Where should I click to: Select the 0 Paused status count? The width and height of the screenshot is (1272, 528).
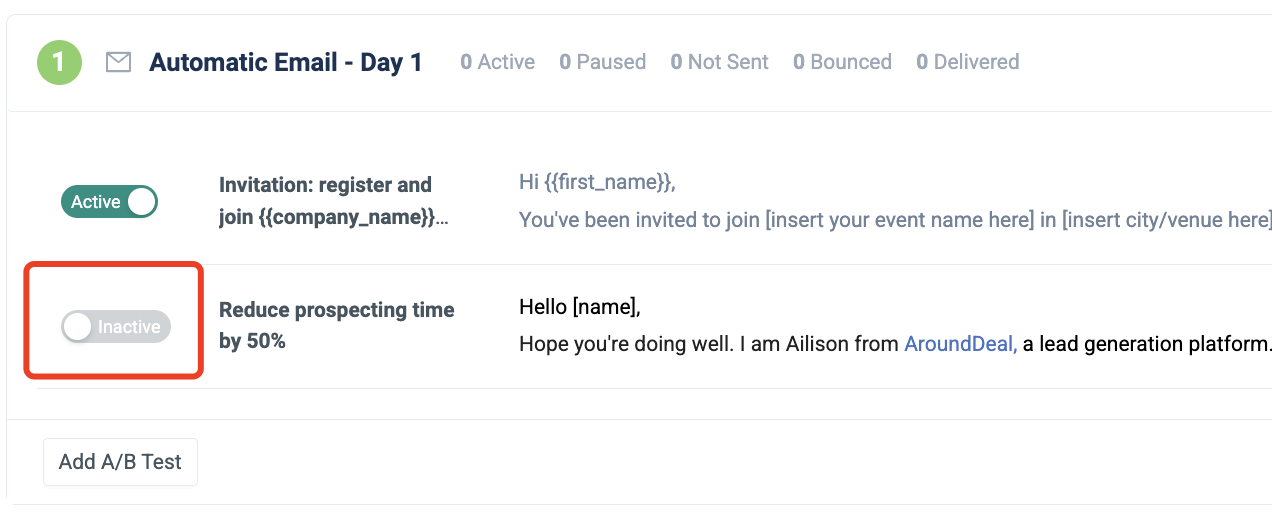[602, 62]
